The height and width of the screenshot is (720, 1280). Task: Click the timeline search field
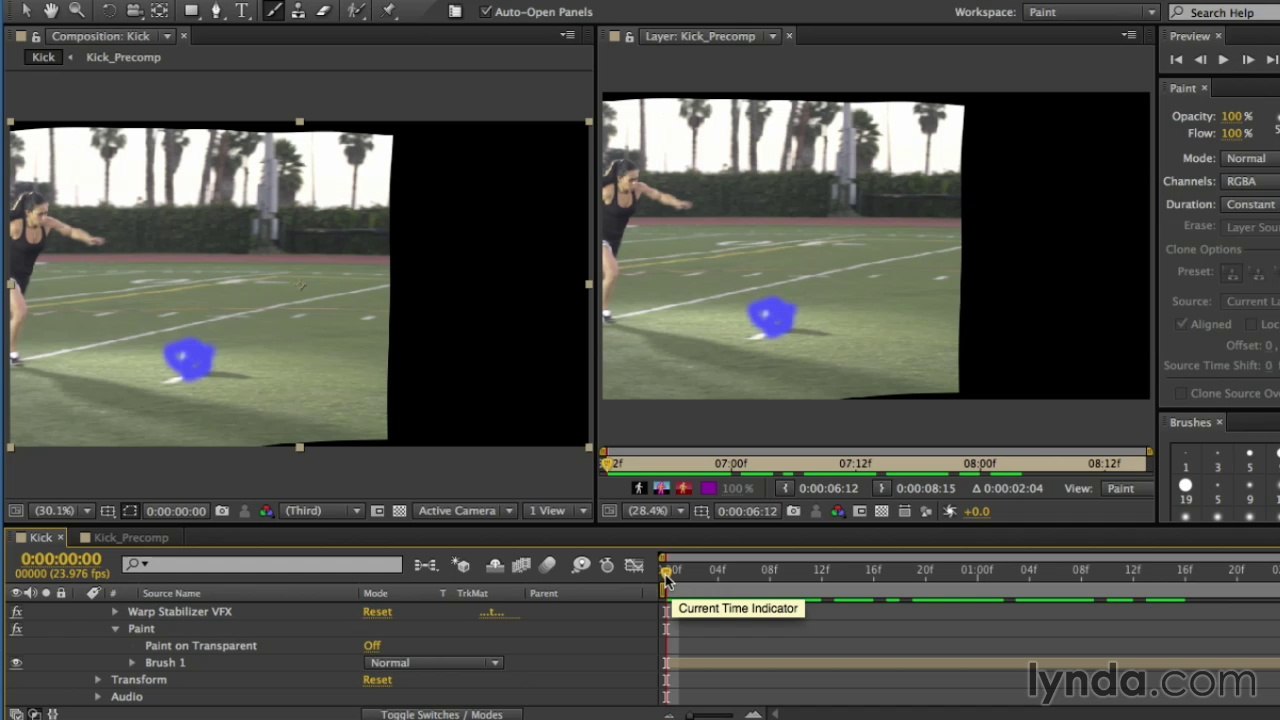262,565
